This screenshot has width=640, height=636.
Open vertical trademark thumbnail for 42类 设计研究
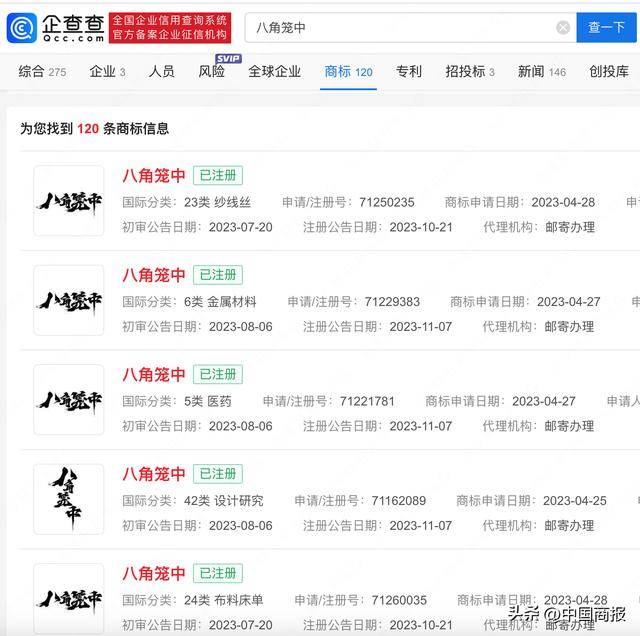click(69, 499)
